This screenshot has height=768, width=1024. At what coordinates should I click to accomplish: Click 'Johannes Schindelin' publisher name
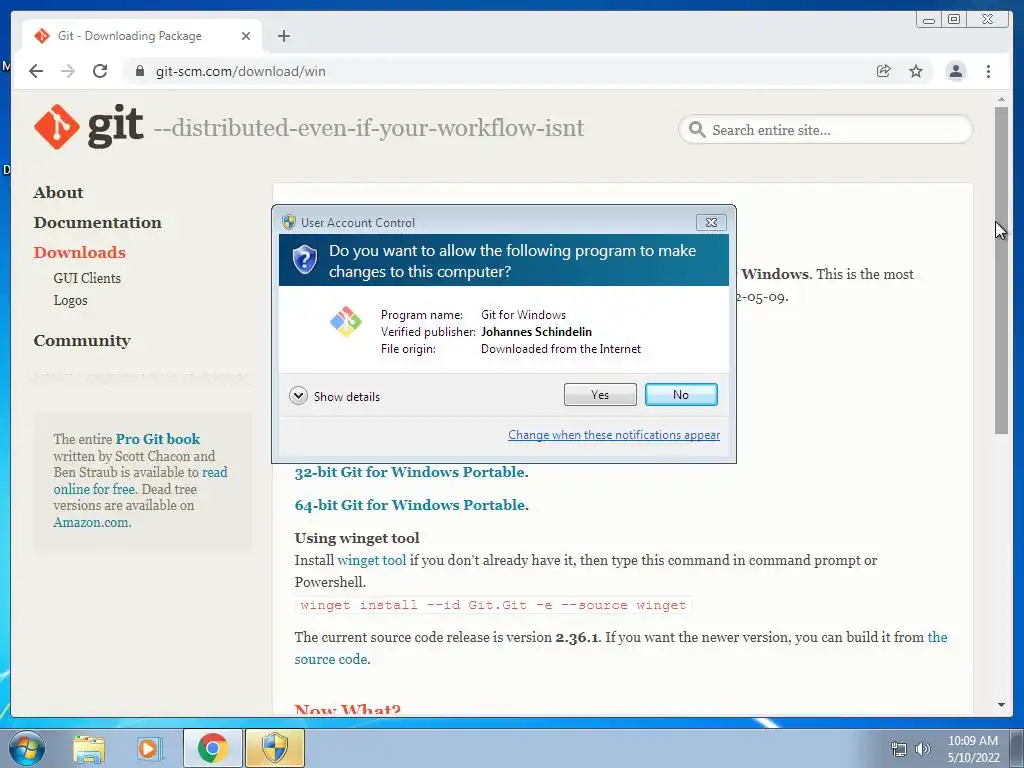[x=536, y=332]
